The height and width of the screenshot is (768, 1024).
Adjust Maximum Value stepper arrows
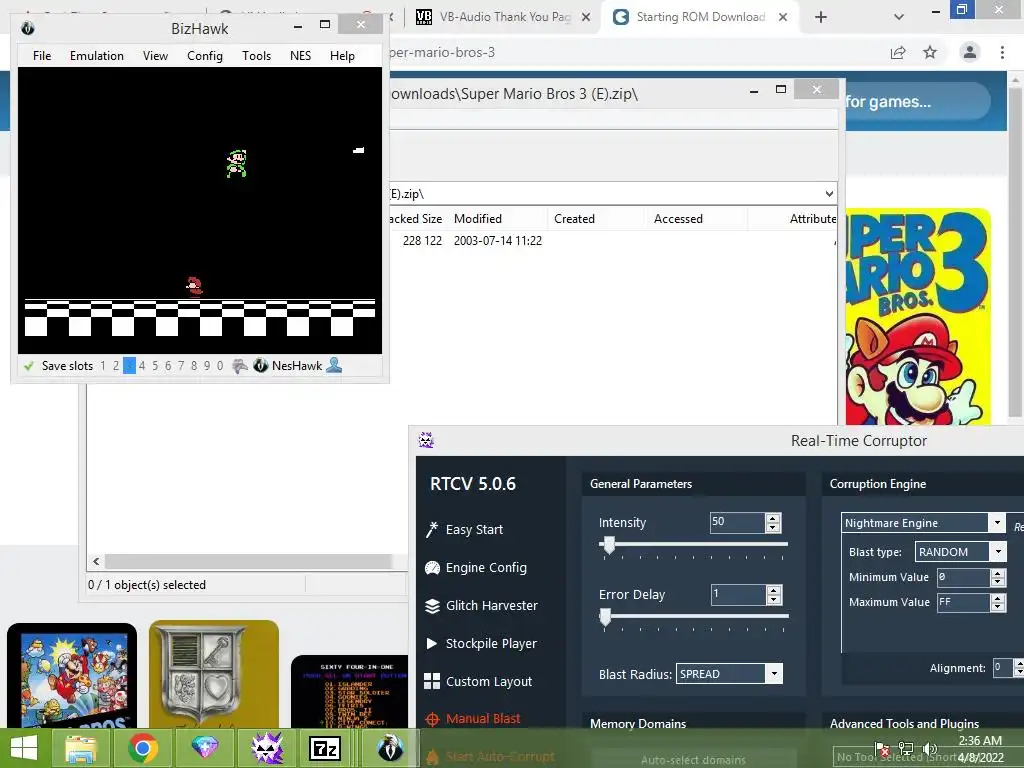998,602
